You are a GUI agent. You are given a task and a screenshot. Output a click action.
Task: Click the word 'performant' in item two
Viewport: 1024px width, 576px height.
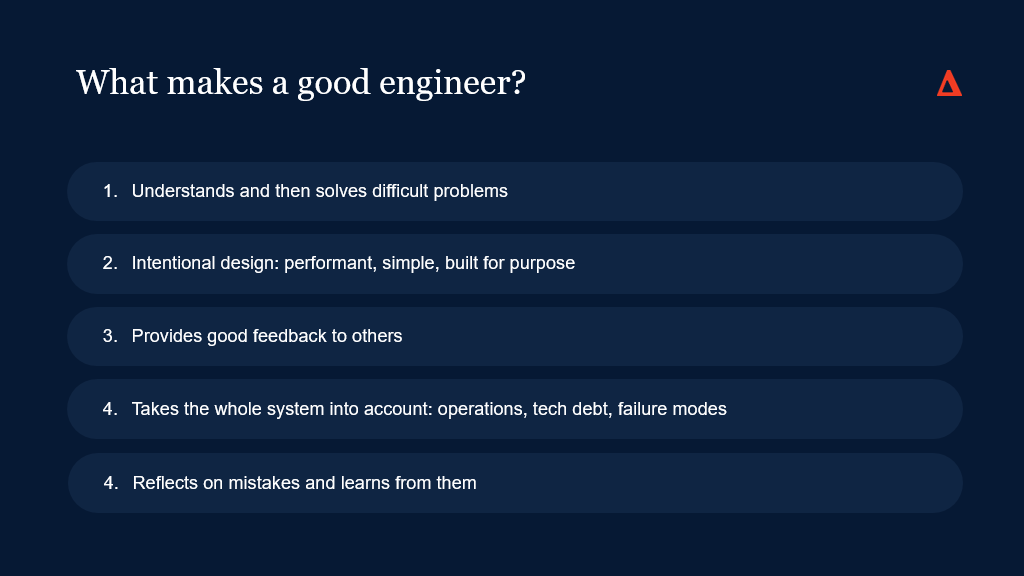coord(329,263)
